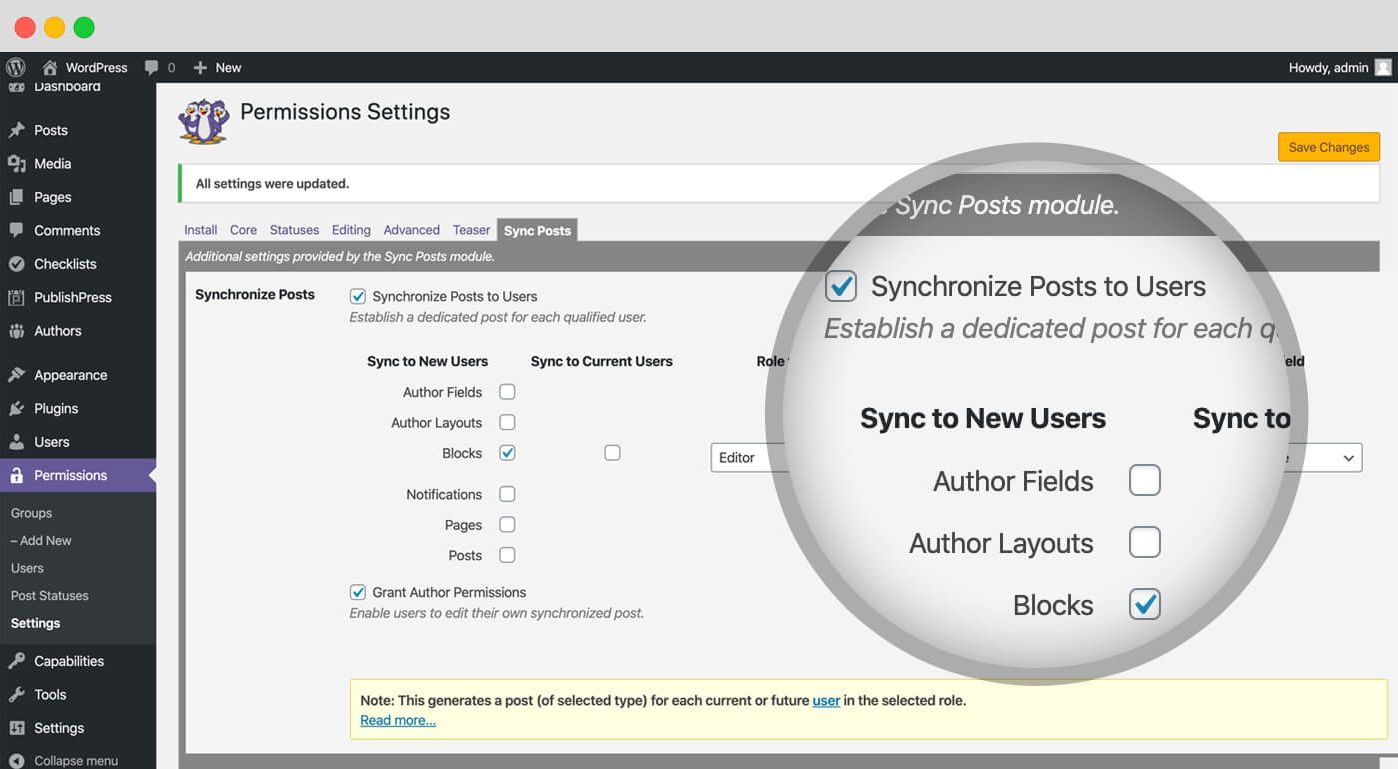Click the Media icon in sidebar
Screen dimensions: 1398x769
pos(16,163)
